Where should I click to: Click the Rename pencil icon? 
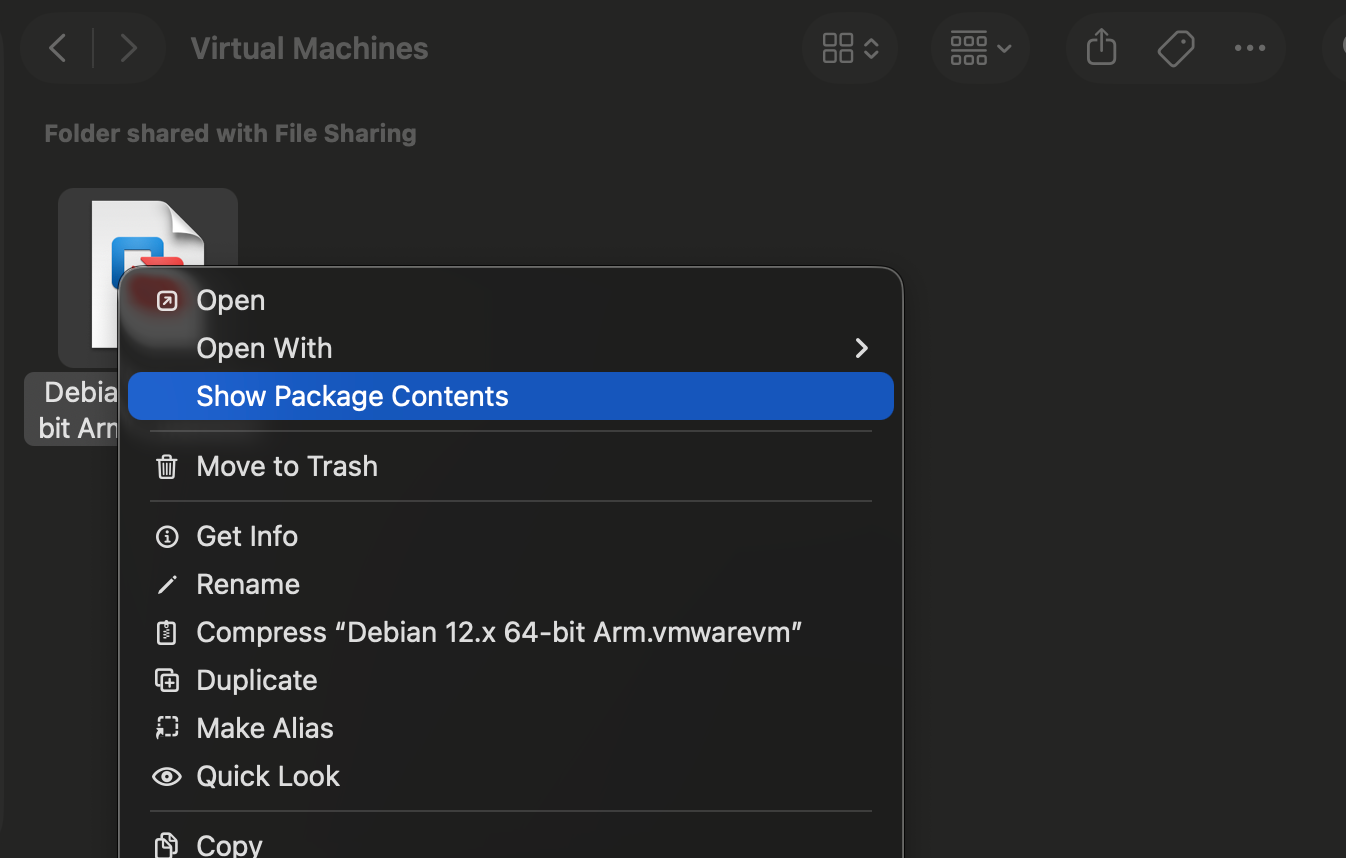167,584
